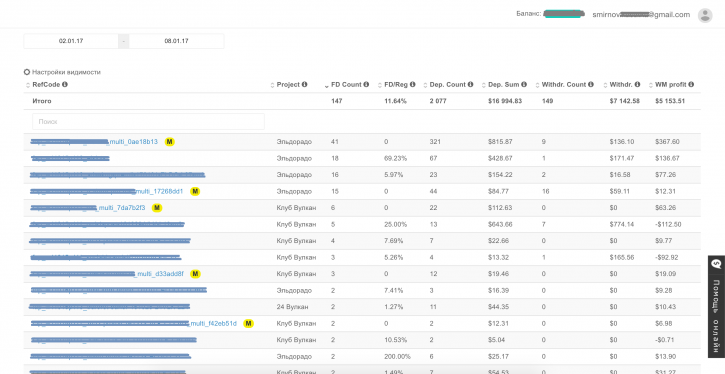Click total FD/Reg value 11.64%
The width and height of the screenshot is (725, 374).
click(395, 101)
